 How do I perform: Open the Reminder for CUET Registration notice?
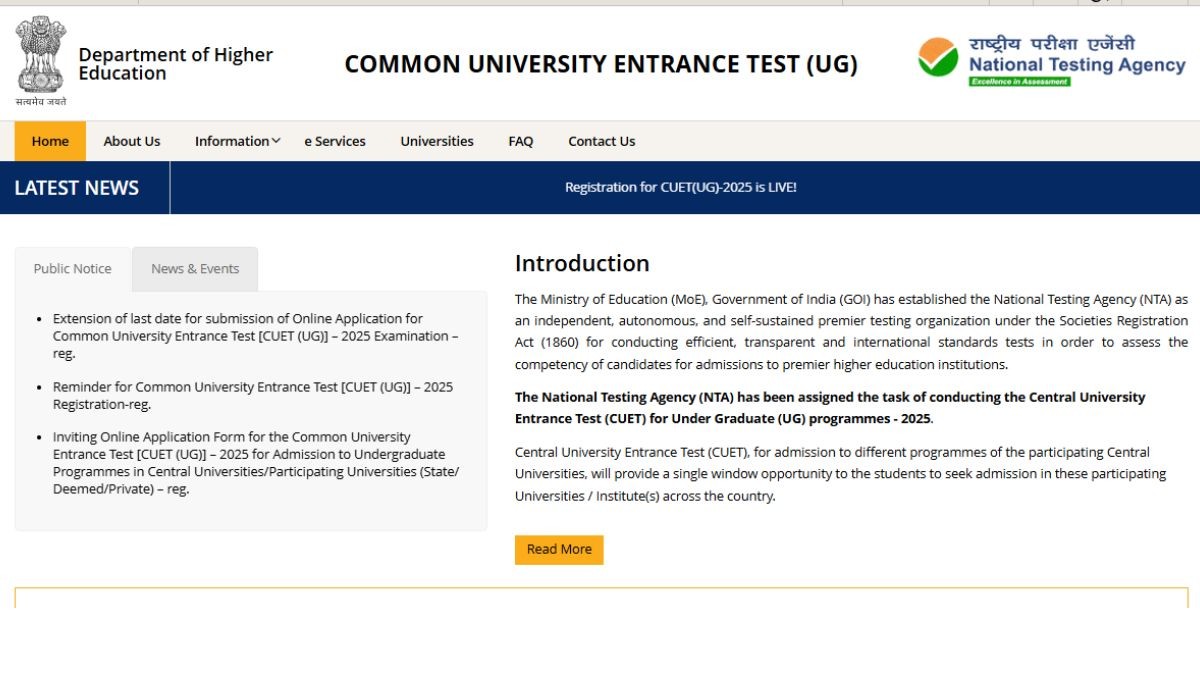(252, 395)
